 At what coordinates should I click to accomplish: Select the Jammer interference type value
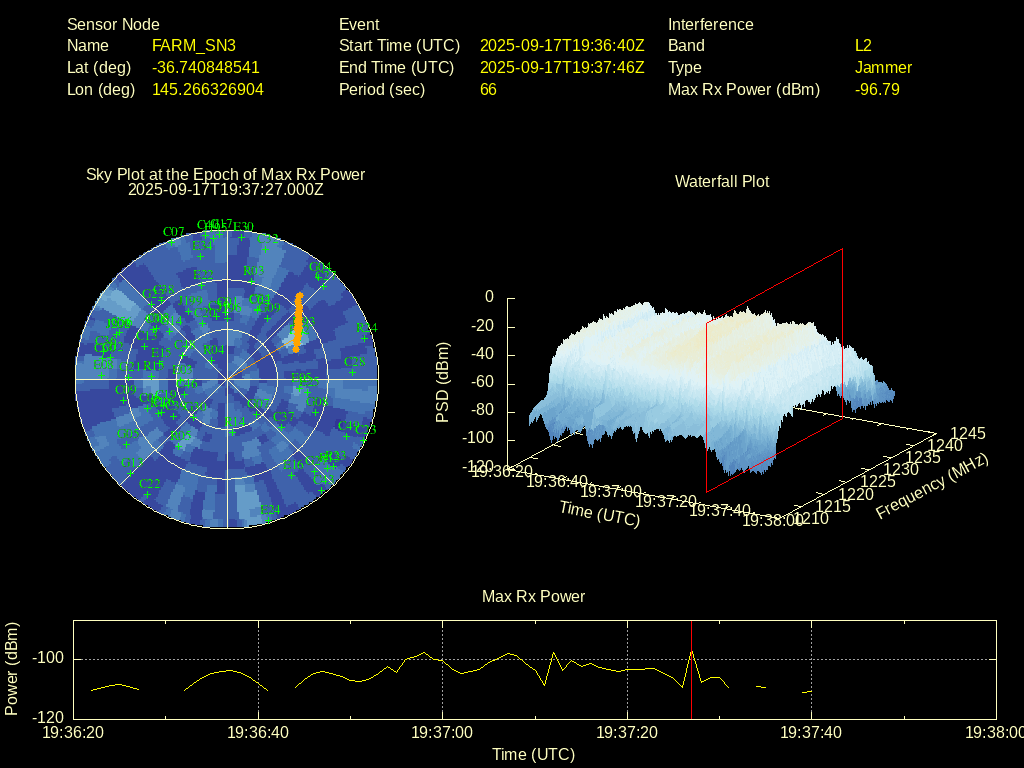[x=883, y=68]
